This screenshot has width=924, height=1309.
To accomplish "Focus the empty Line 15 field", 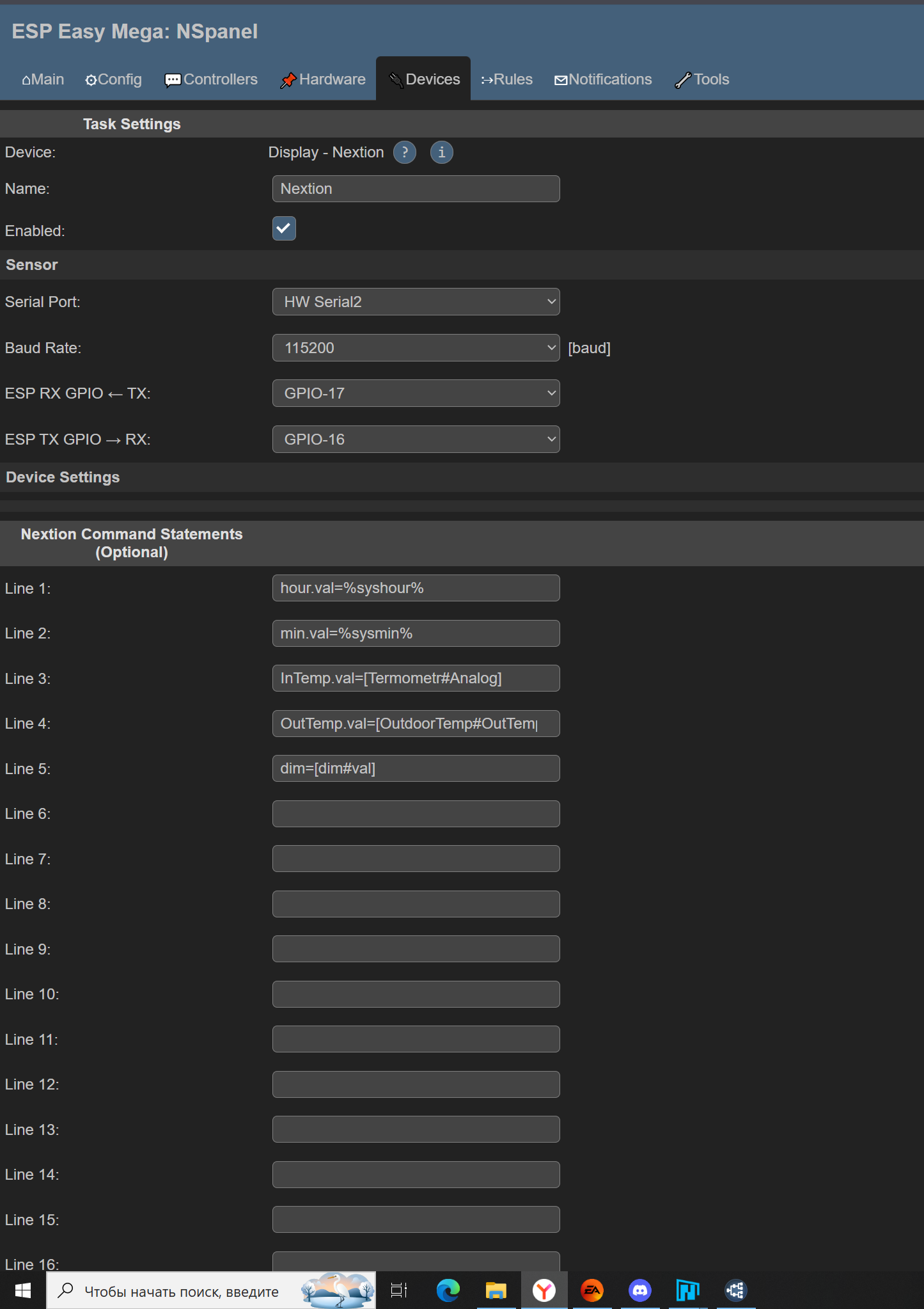I will coord(416,1219).
